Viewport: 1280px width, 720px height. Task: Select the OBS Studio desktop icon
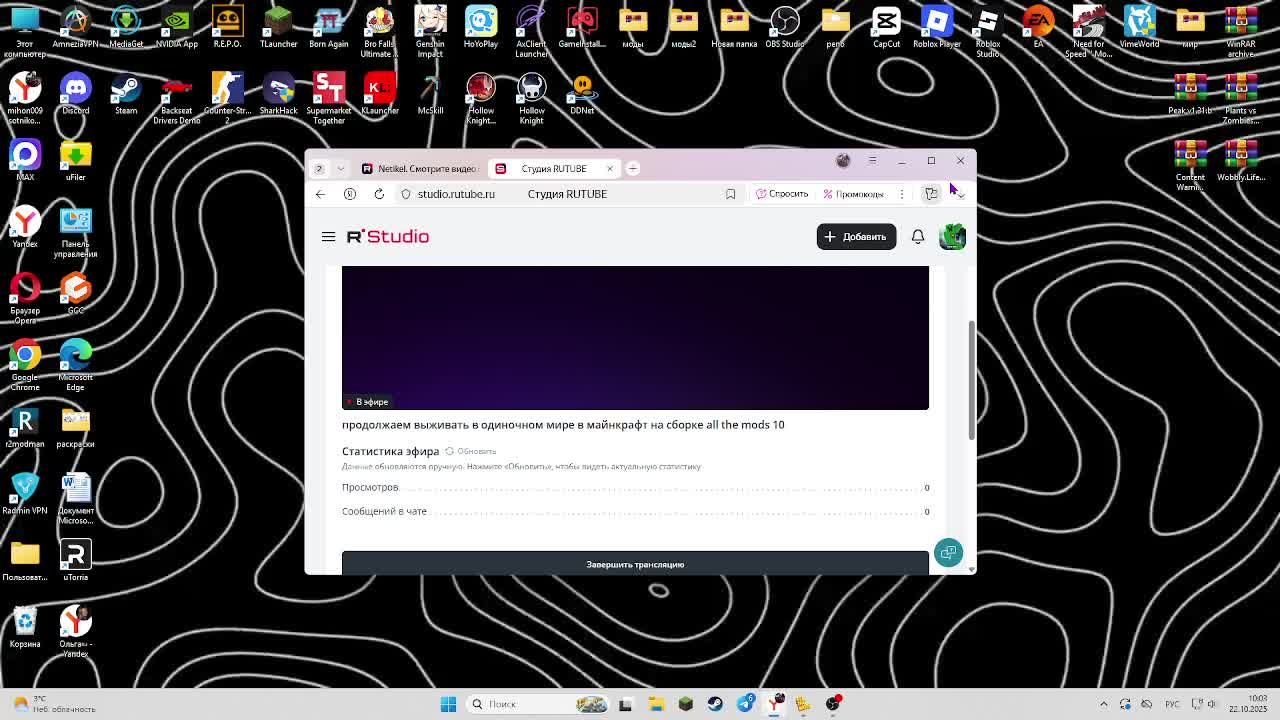coord(785,27)
